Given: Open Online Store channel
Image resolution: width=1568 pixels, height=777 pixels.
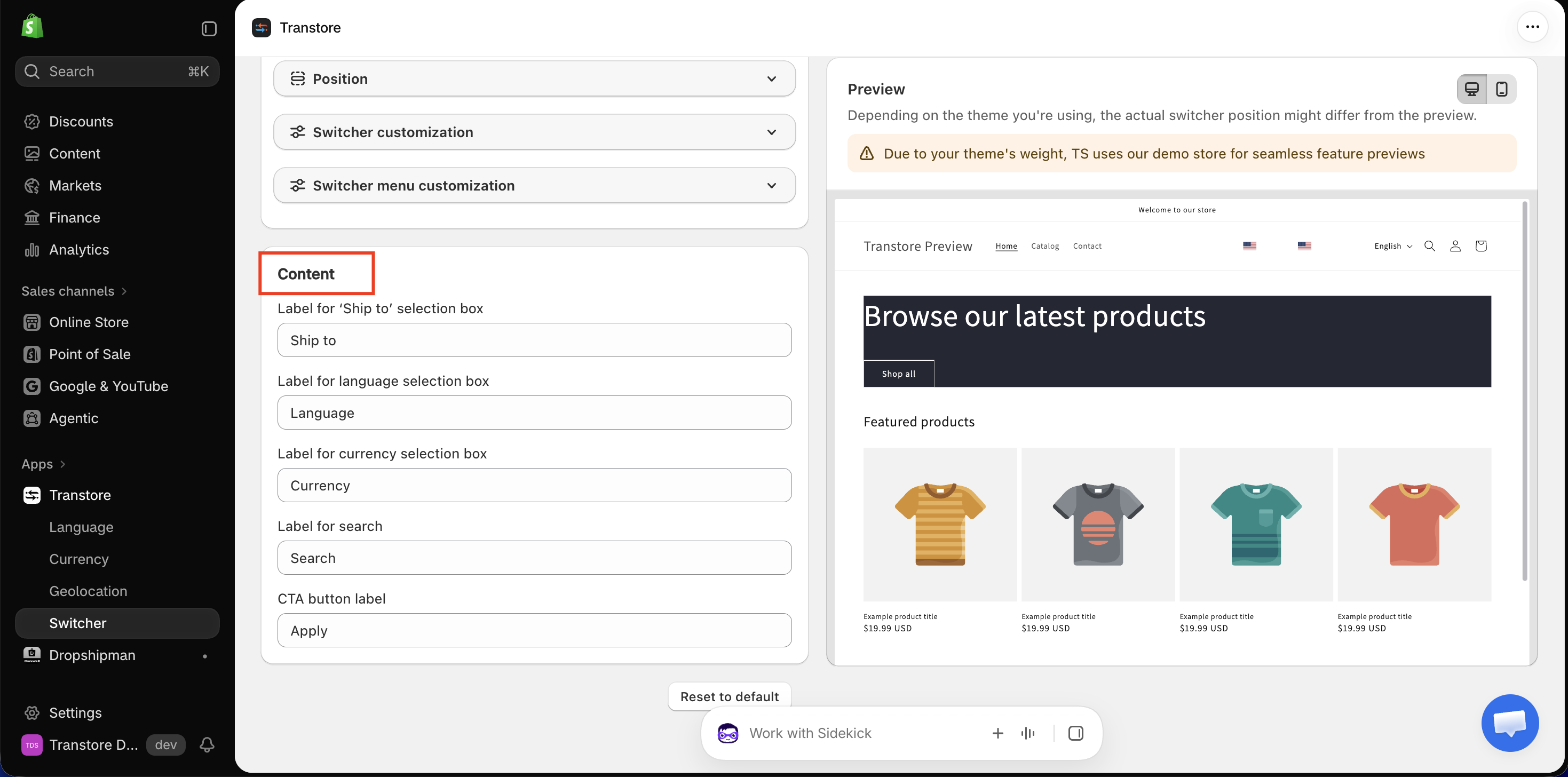Looking at the screenshot, I should click(x=117, y=322).
